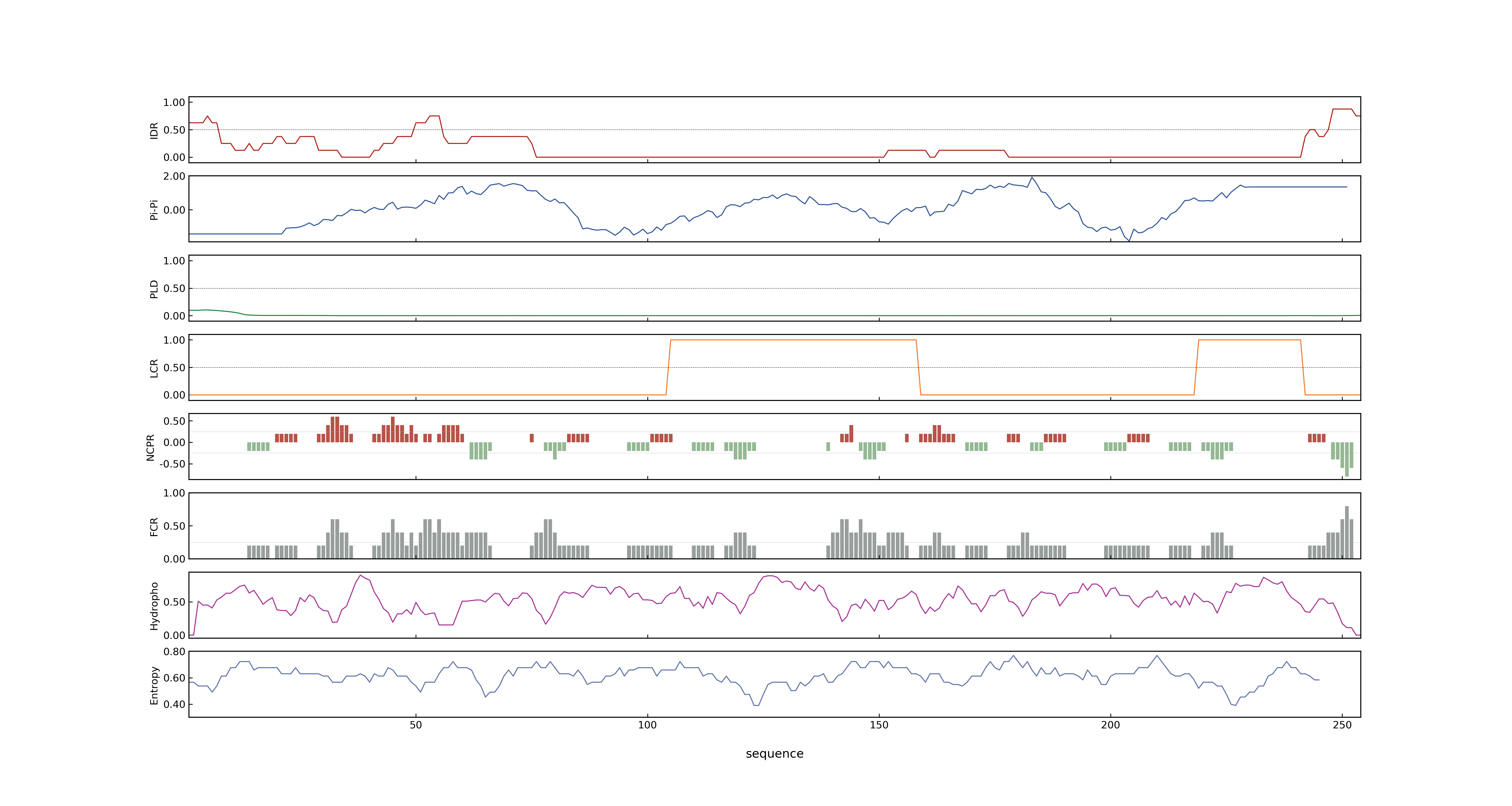This screenshot has height=806, width=1512.
Task: Click the Pi-Pi y-axis label
Action: coord(154,209)
